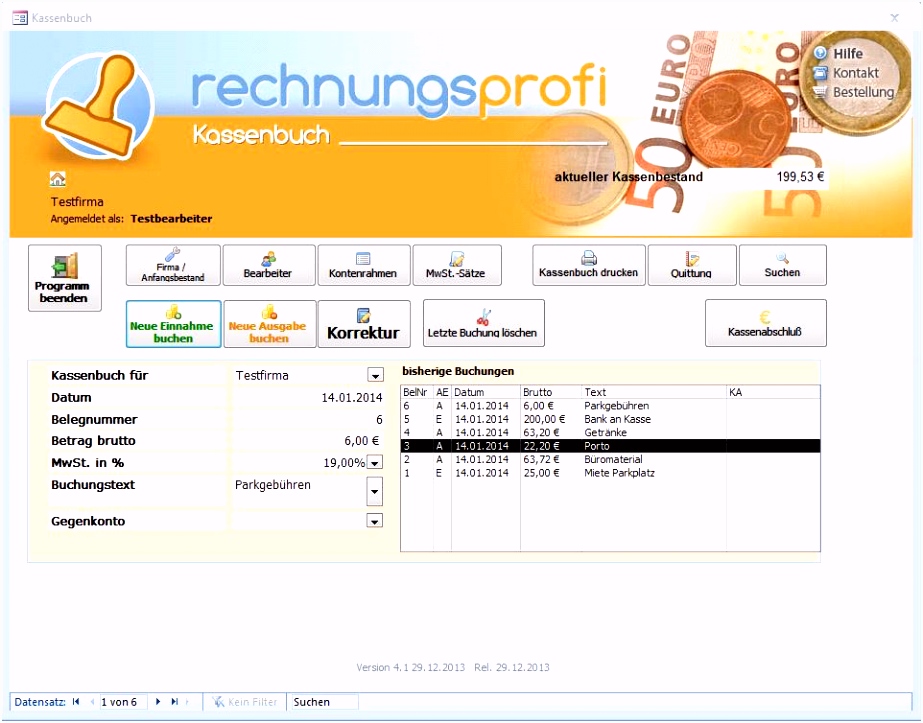The height and width of the screenshot is (723, 923).
Task: Click the Kein Filter indicator
Action: 245,702
